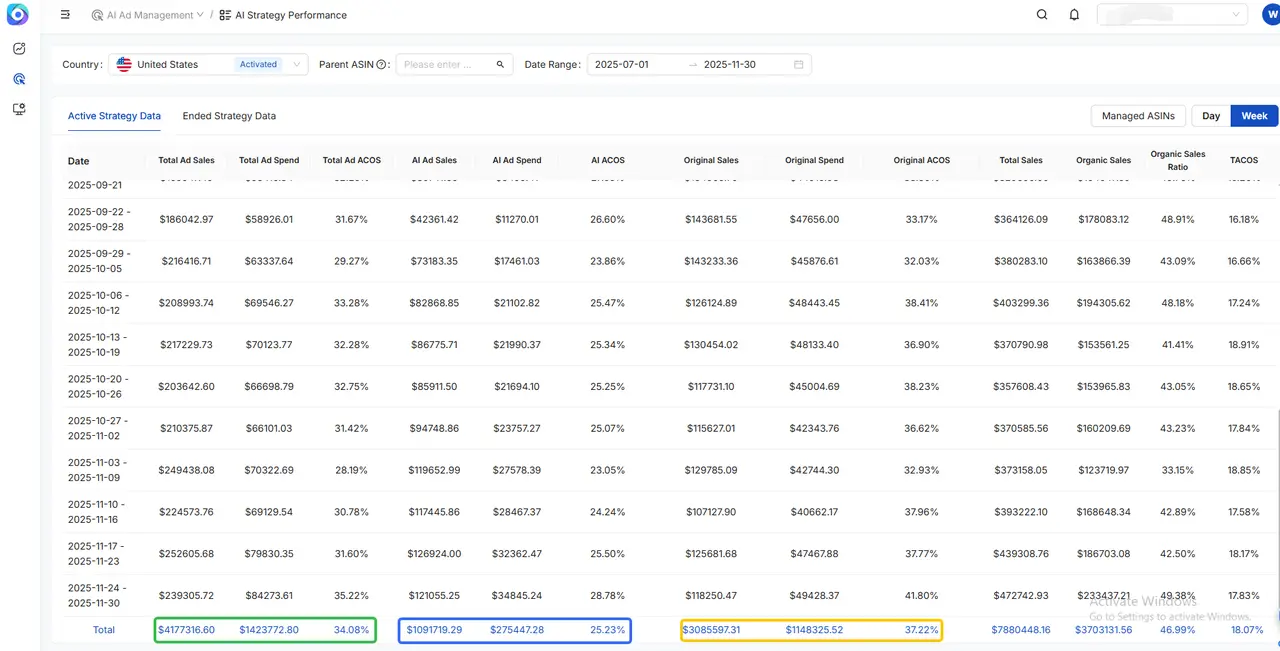Viewport: 1280px width, 651px height.
Task: Open the monitor settings sidebar icon
Action: [19, 109]
